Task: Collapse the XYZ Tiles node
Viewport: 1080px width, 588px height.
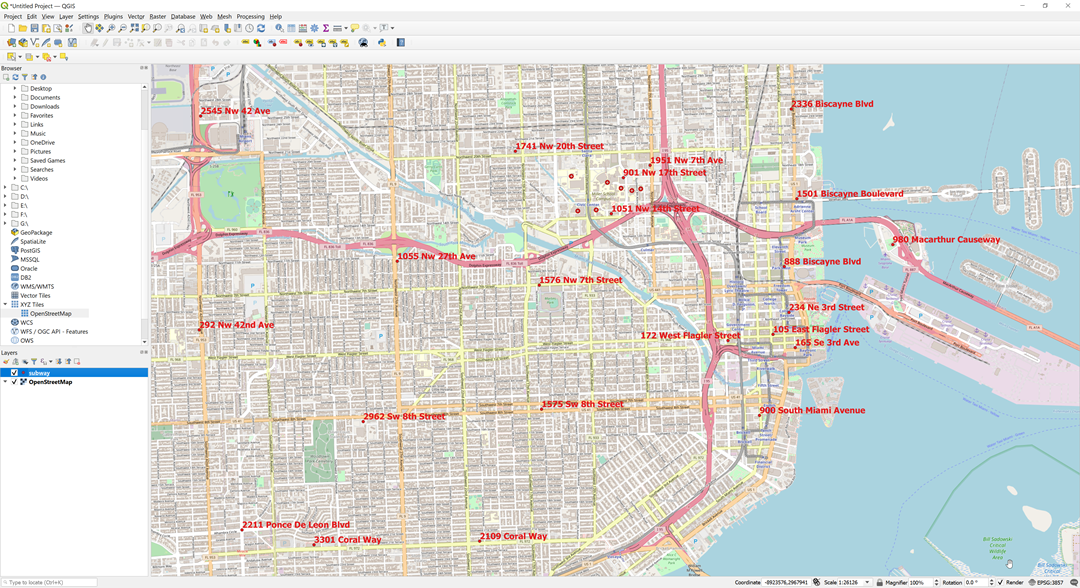Action: [5, 304]
